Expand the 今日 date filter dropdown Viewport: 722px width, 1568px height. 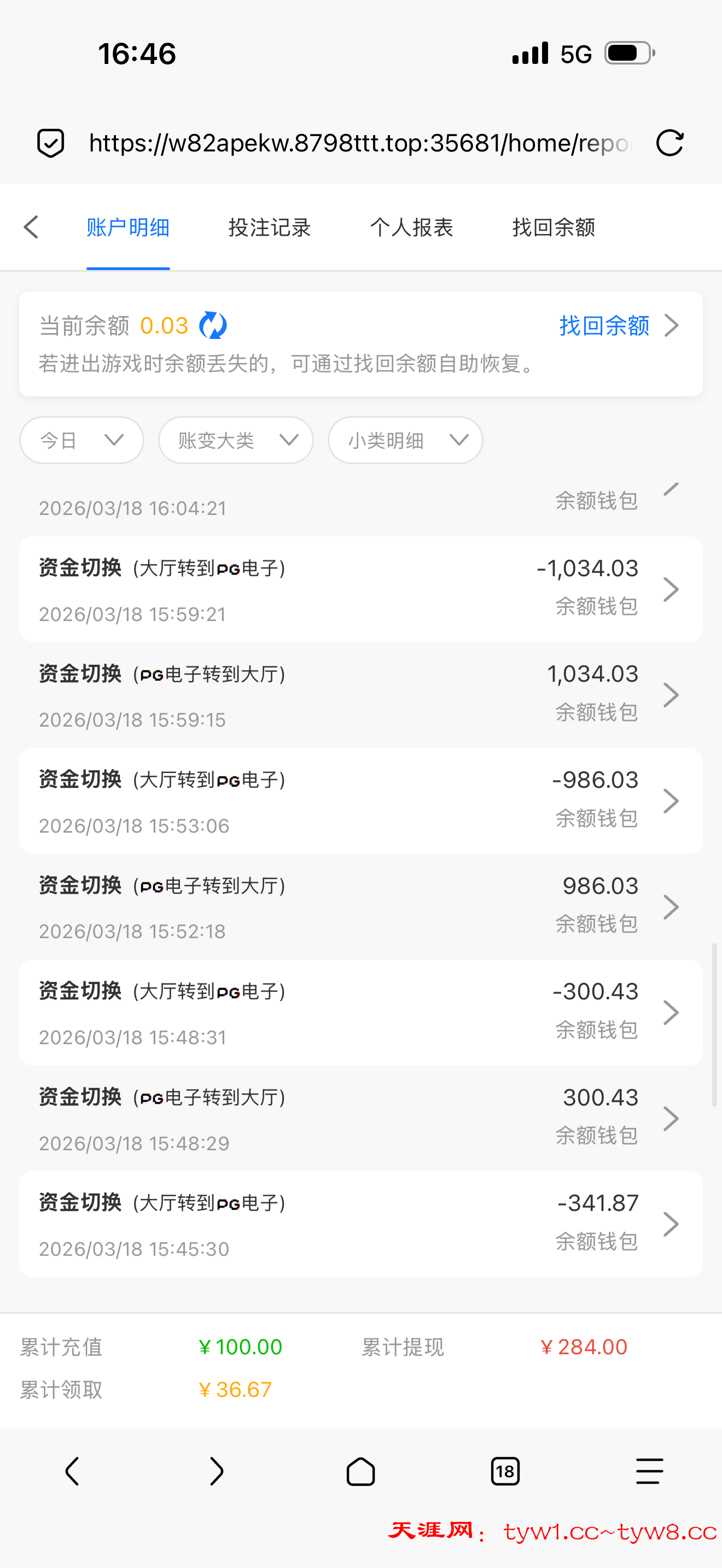pyautogui.click(x=81, y=440)
